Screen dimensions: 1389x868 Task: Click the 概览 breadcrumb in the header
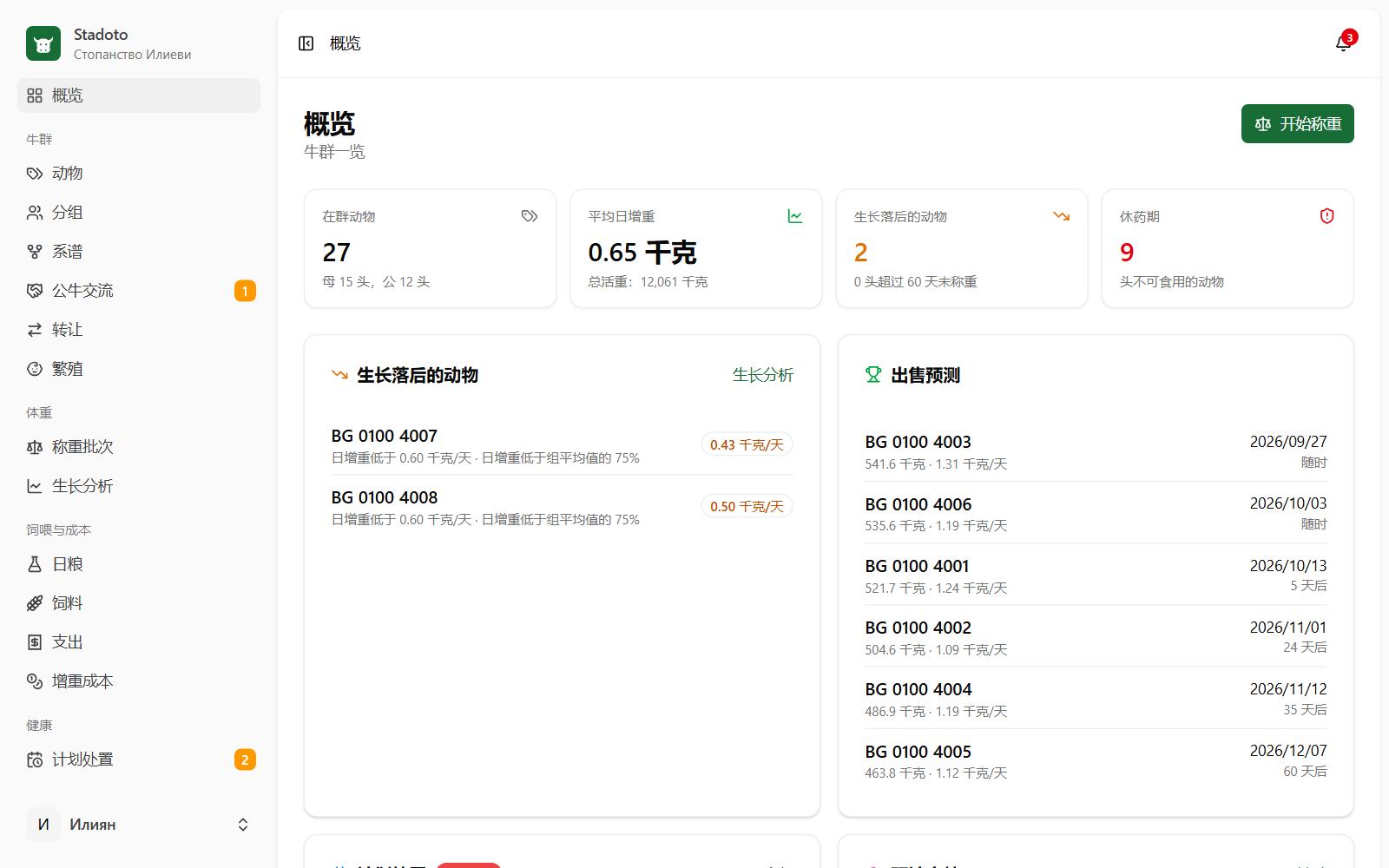345,43
